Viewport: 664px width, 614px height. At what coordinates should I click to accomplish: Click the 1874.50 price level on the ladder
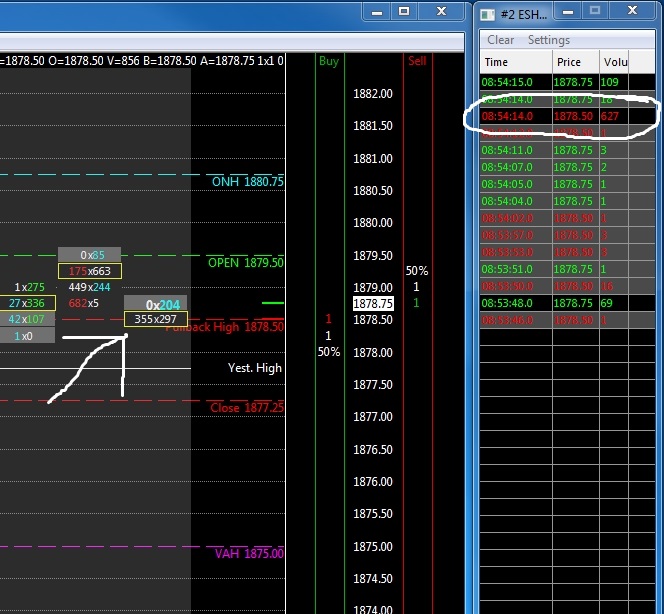point(373,578)
